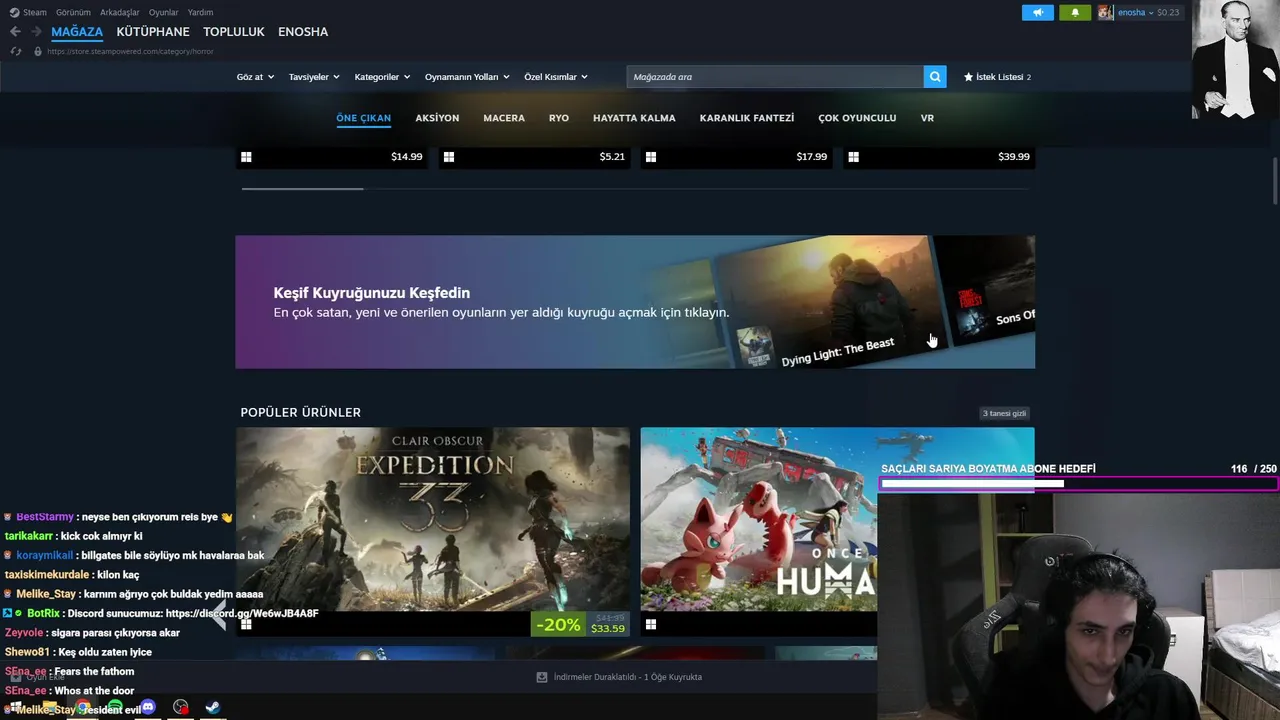1280x720 pixels.
Task: Click the Windows icon beside the $5.21 price
Action: tap(449, 157)
